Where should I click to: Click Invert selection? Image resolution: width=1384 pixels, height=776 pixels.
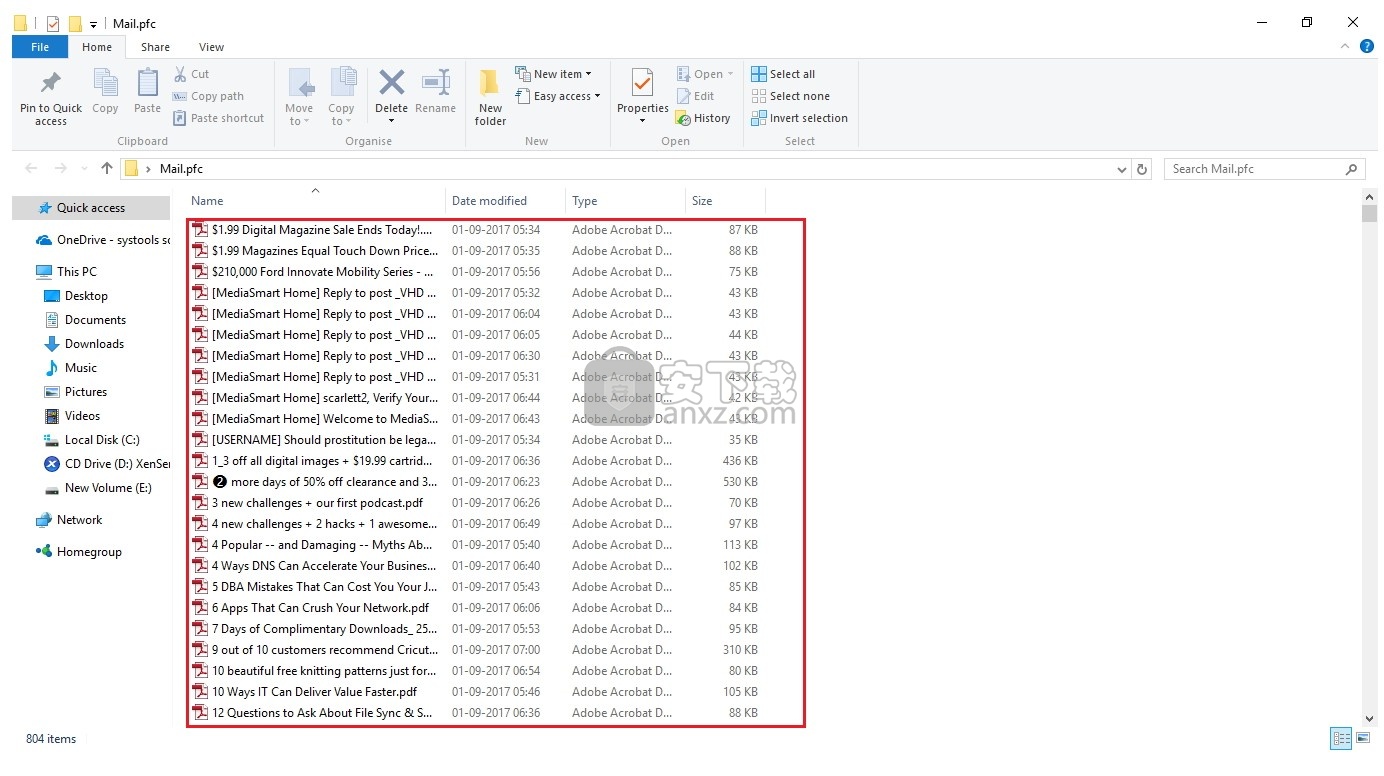coord(799,118)
